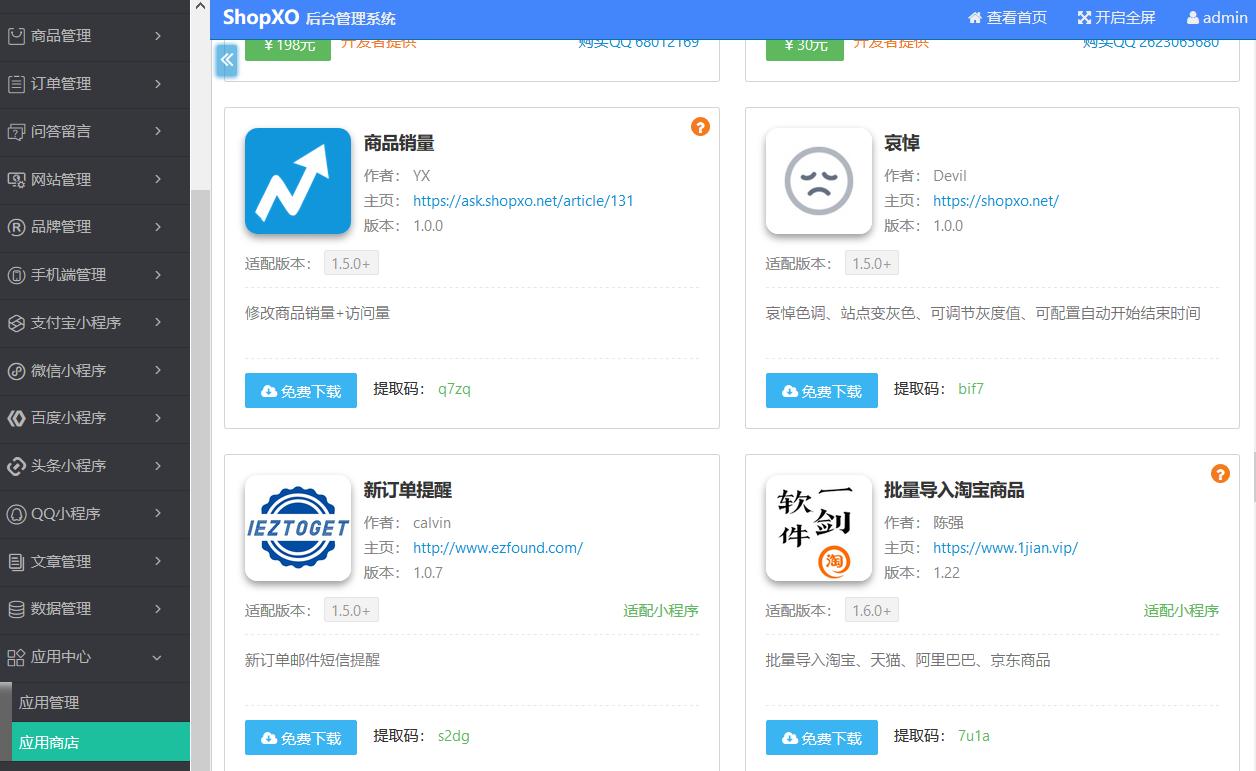Click the help icon on 批量导入淘宝商品 card
1256x771 pixels.
click(x=1220, y=474)
